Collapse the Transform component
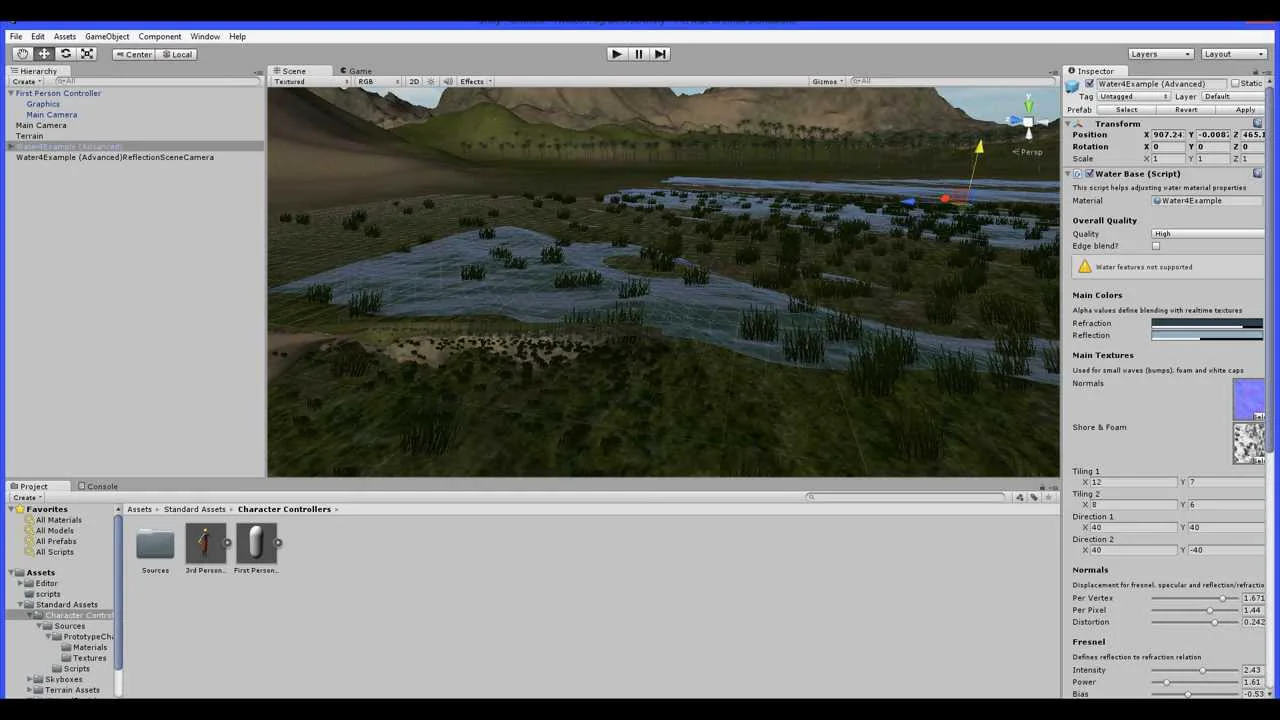1280x720 pixels. pos(1068,124)
